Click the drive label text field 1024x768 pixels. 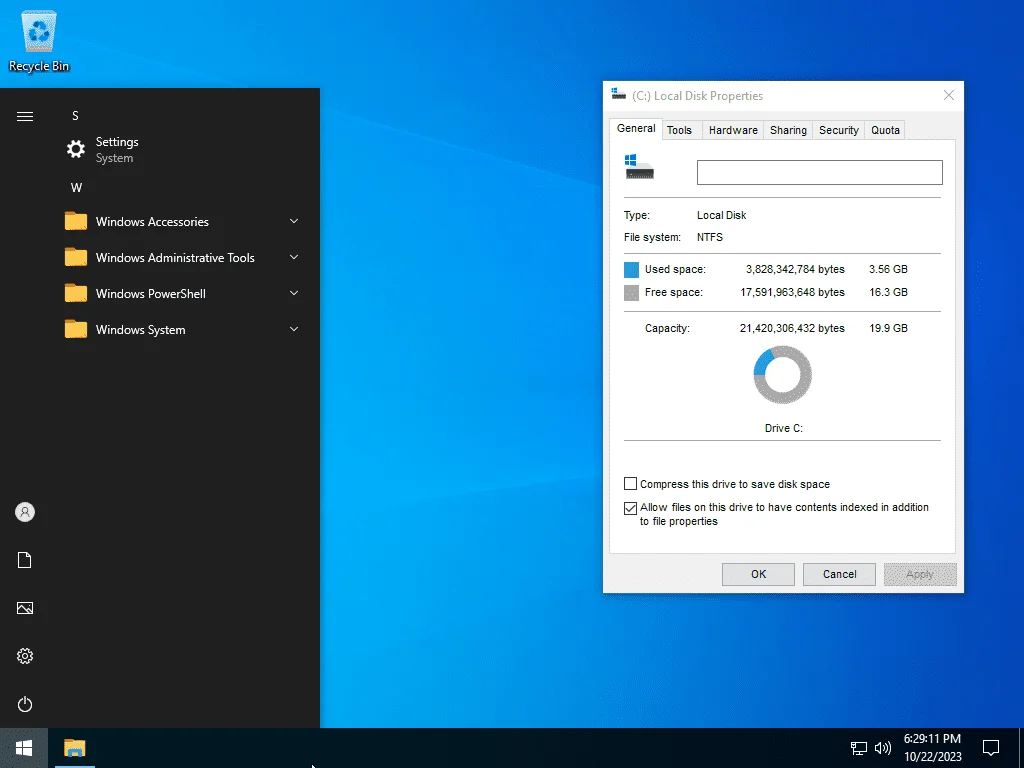(820, 172)
